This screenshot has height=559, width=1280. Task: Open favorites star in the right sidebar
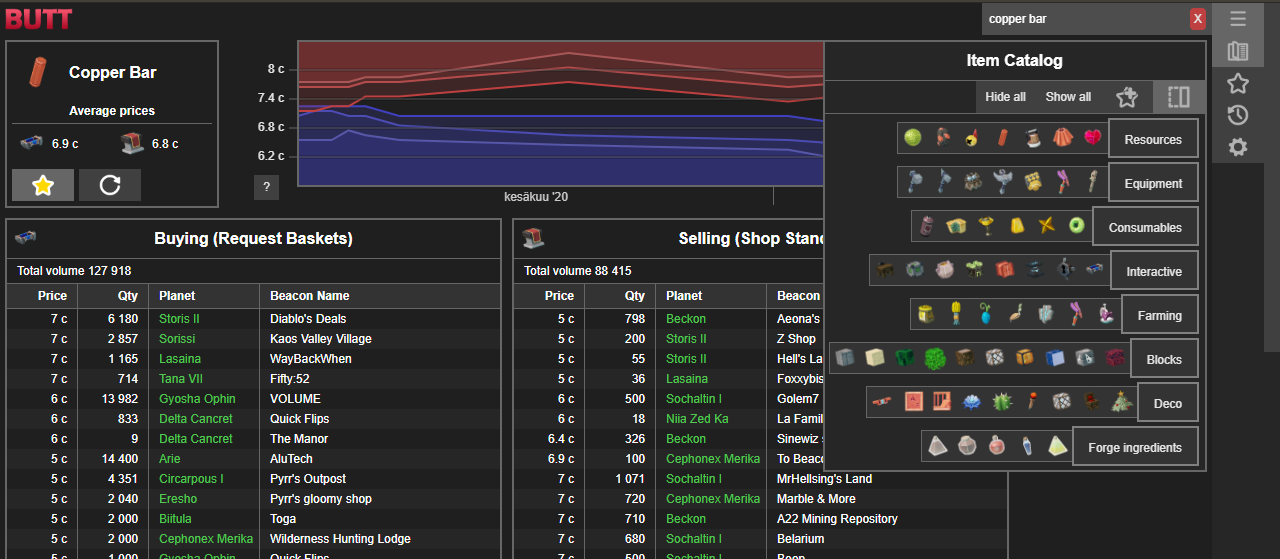[1238, 83]
